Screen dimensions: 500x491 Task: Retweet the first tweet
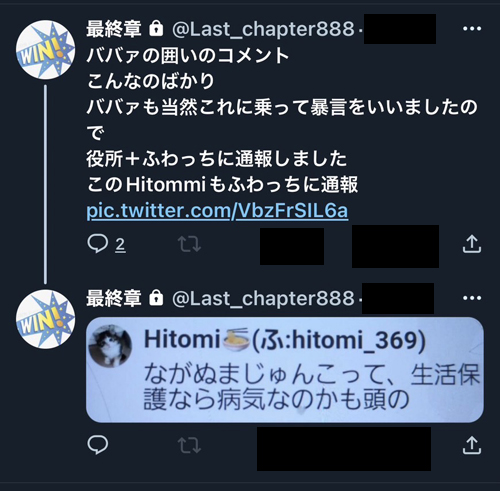(189, 244)
